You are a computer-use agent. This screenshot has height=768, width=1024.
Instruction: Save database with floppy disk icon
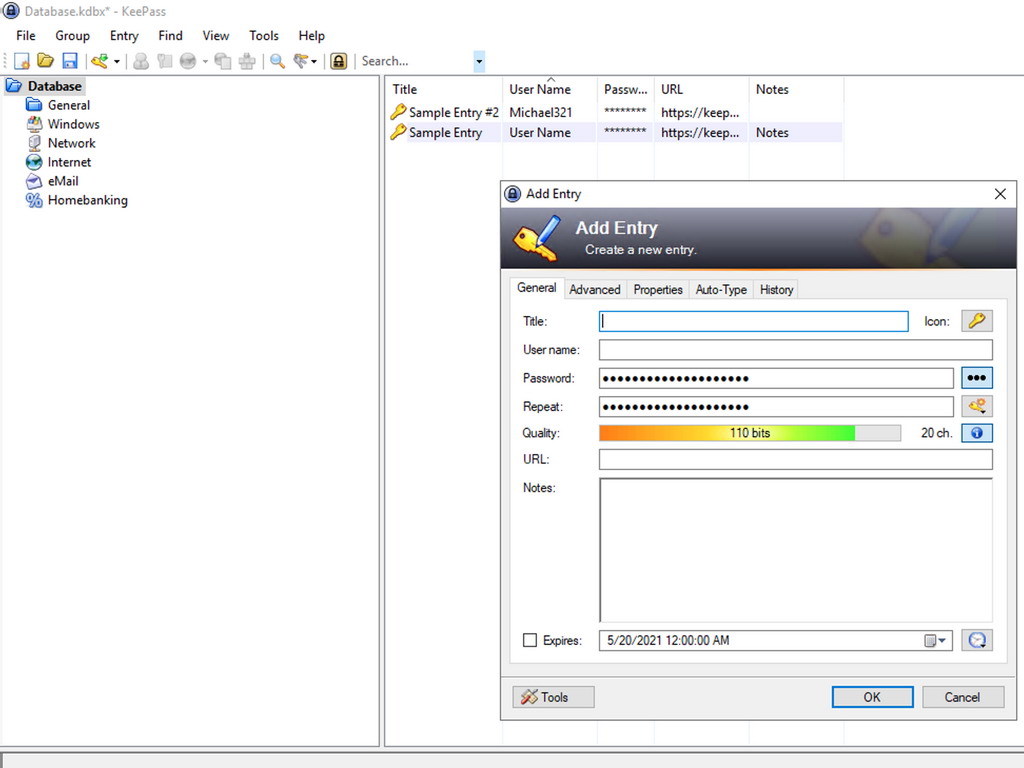tap(70, 61)
